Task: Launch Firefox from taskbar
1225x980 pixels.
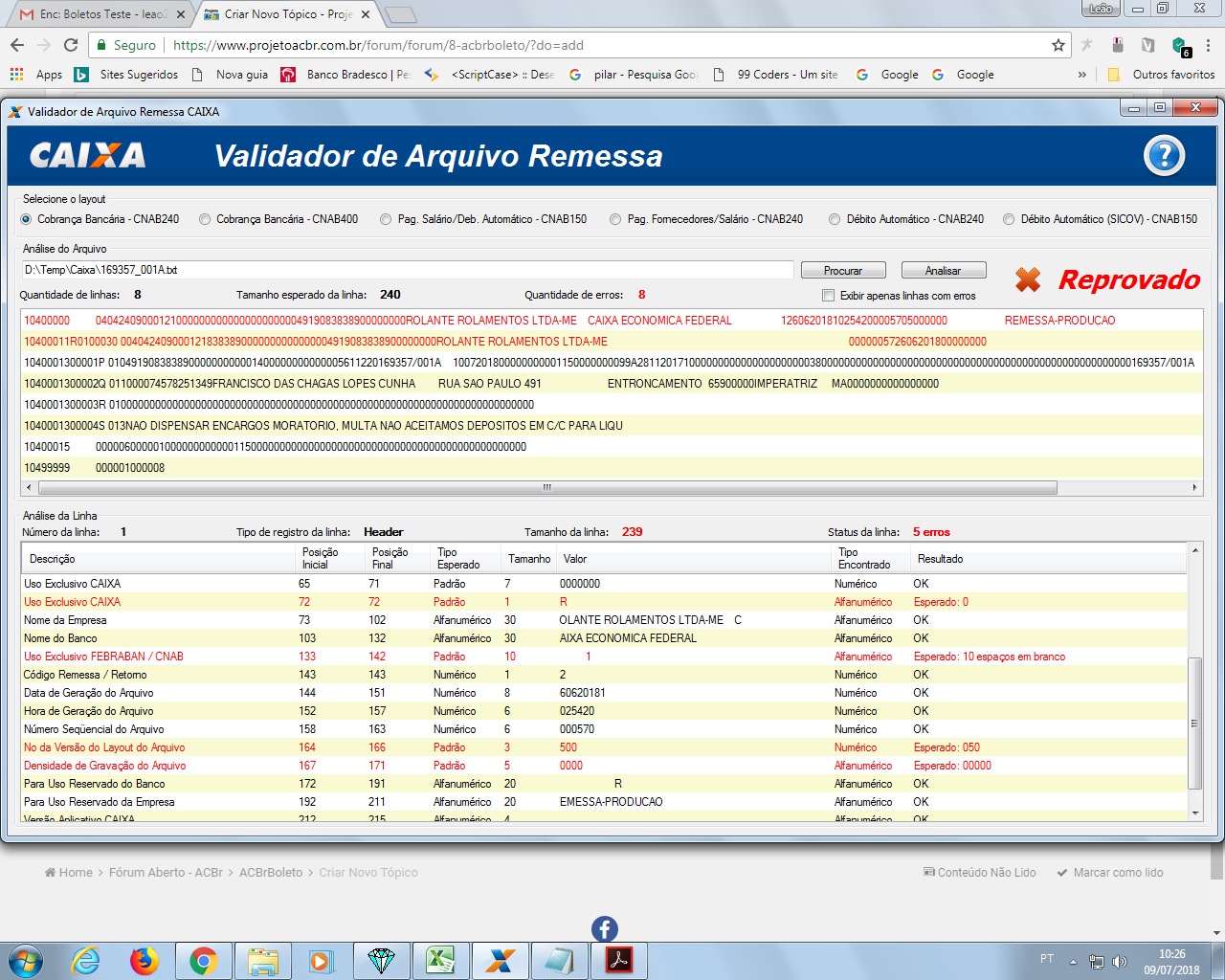Action: 145,960
